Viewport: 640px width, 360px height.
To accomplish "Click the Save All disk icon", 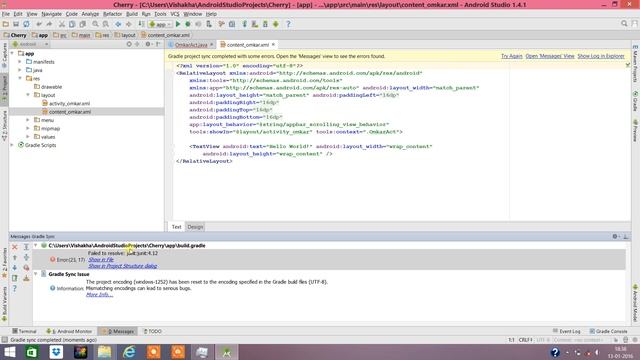I will 16,24.
